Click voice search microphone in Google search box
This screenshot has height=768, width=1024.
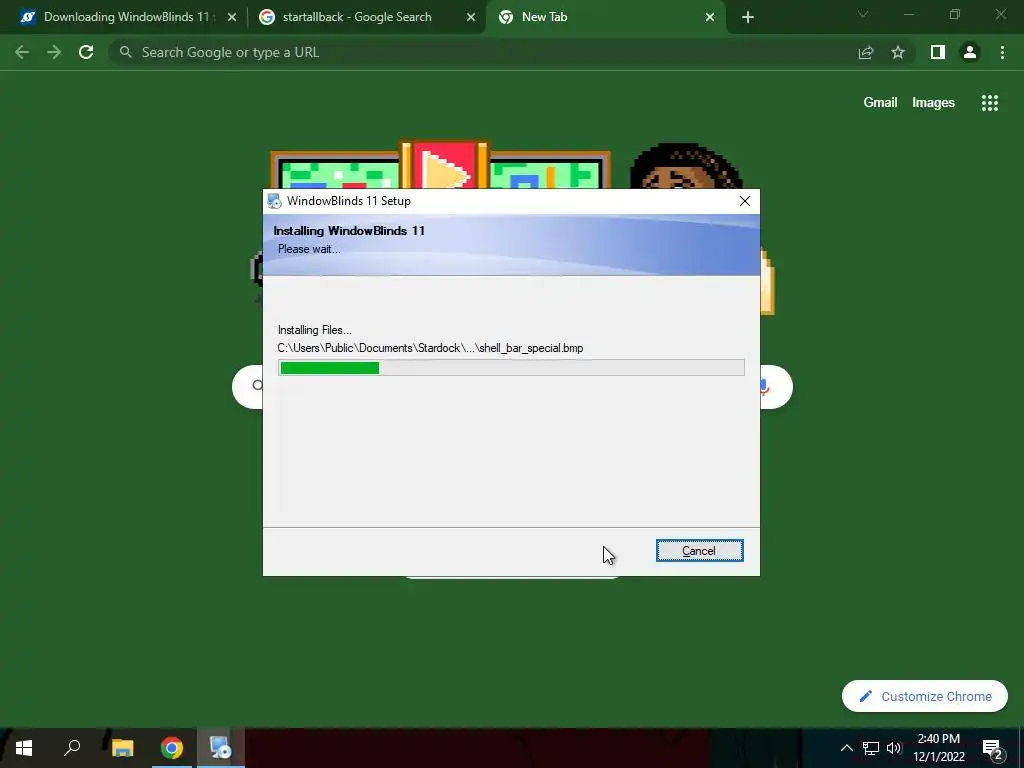tap(765, 387)
